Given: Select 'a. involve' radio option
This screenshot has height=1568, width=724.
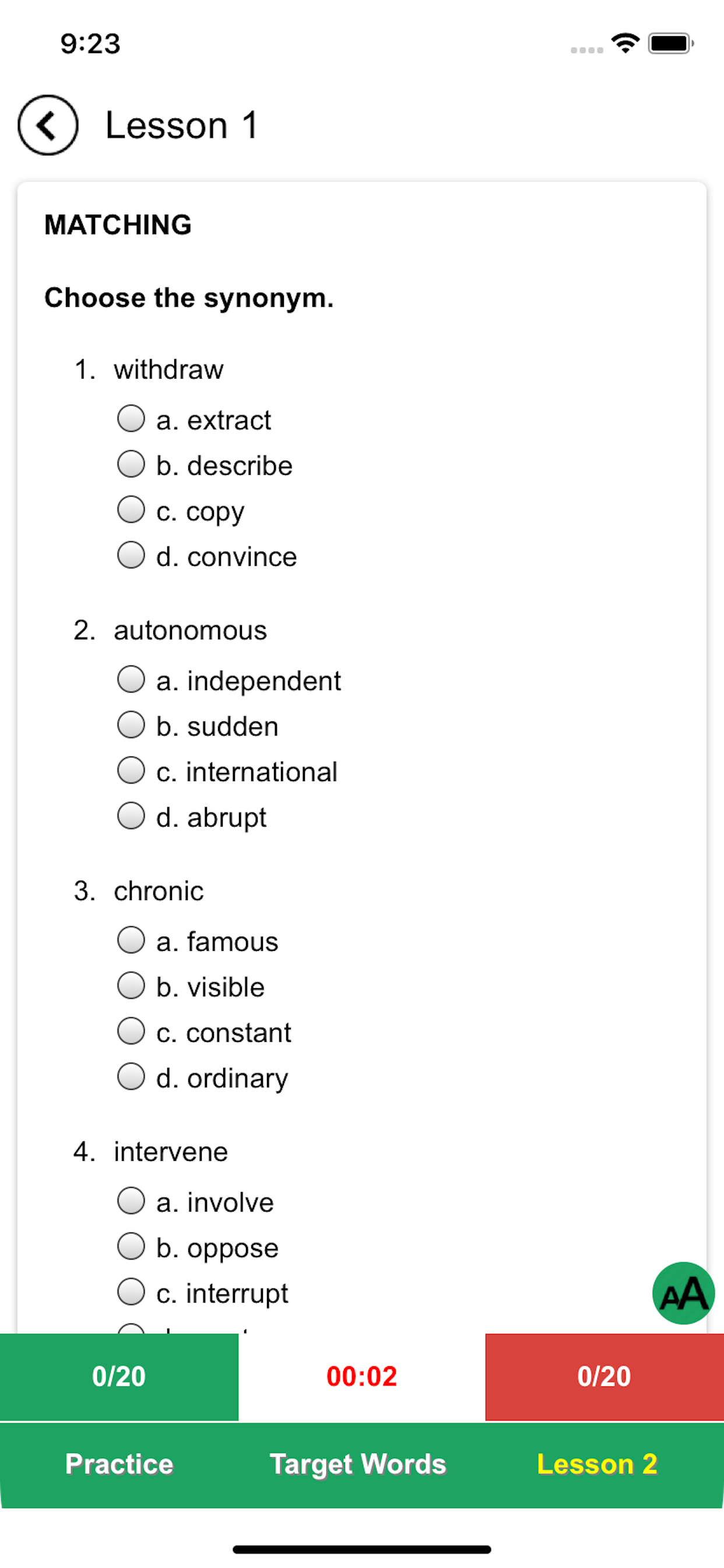Looking at the screenshot, I should pyautogui.click(x=131, y=1201).
